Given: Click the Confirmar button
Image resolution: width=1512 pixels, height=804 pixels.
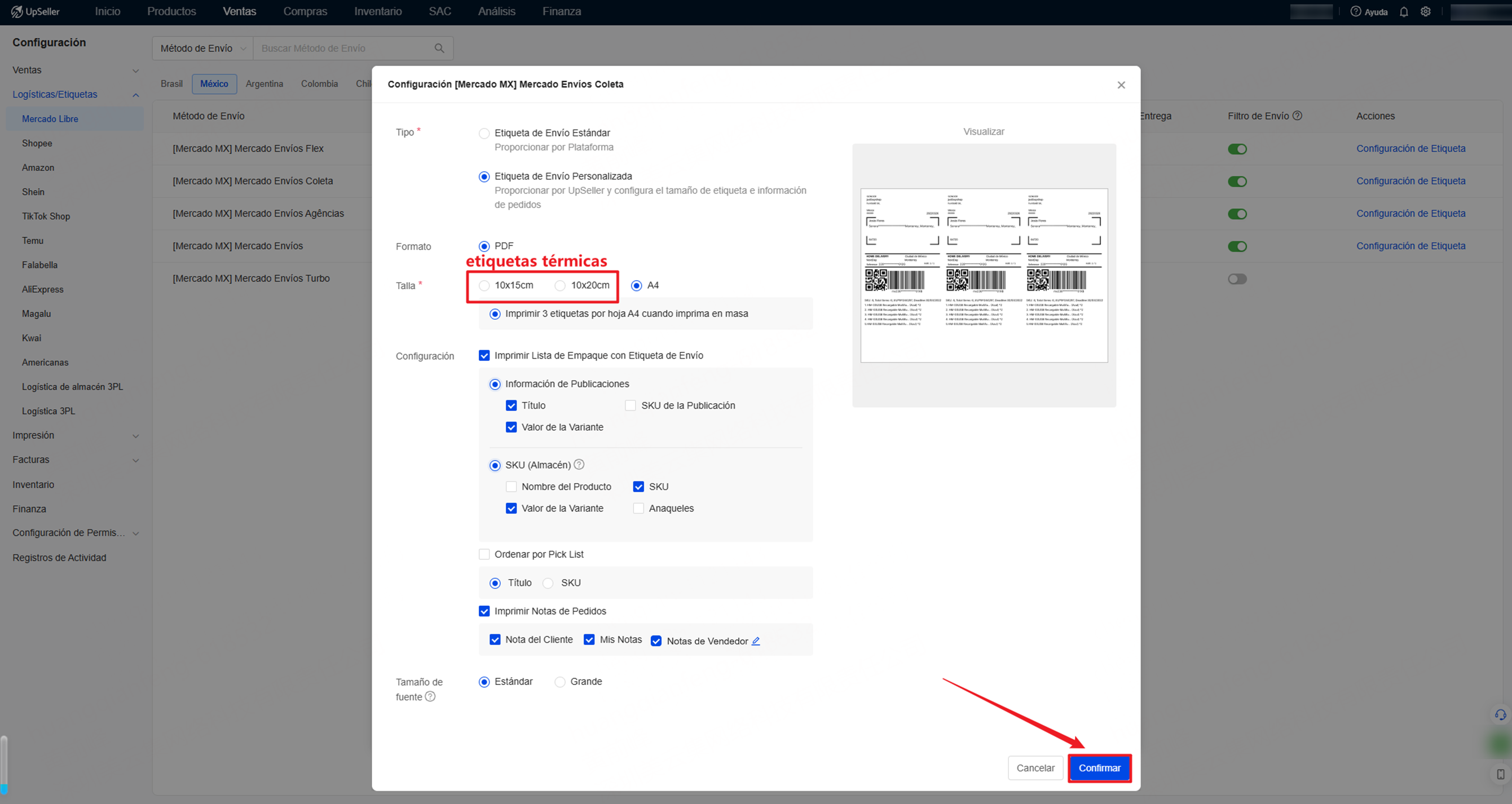Looking at the screenshot, I should tap(1099, 767).
